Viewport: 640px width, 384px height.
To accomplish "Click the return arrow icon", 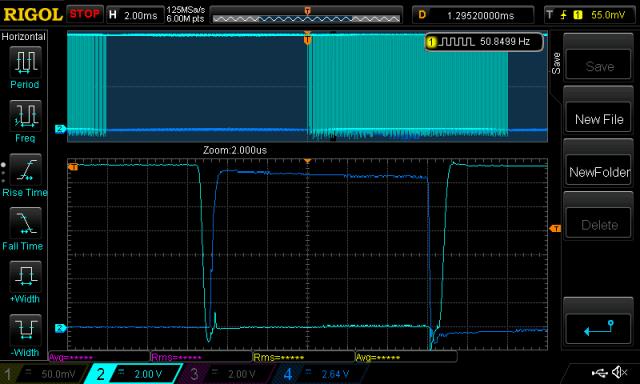I will 599,329.
